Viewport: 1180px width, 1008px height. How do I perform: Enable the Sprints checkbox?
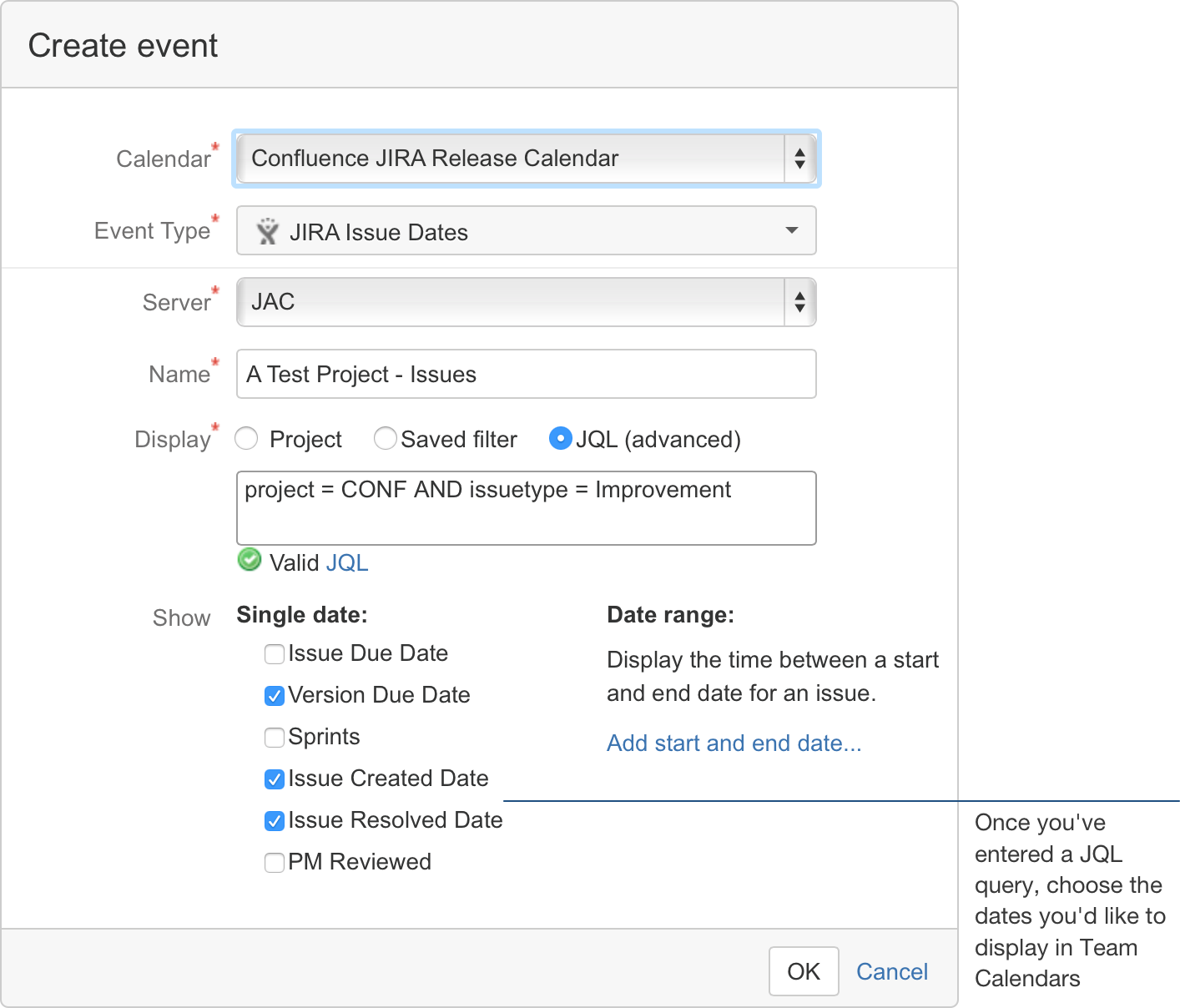(x=275, y=738)
